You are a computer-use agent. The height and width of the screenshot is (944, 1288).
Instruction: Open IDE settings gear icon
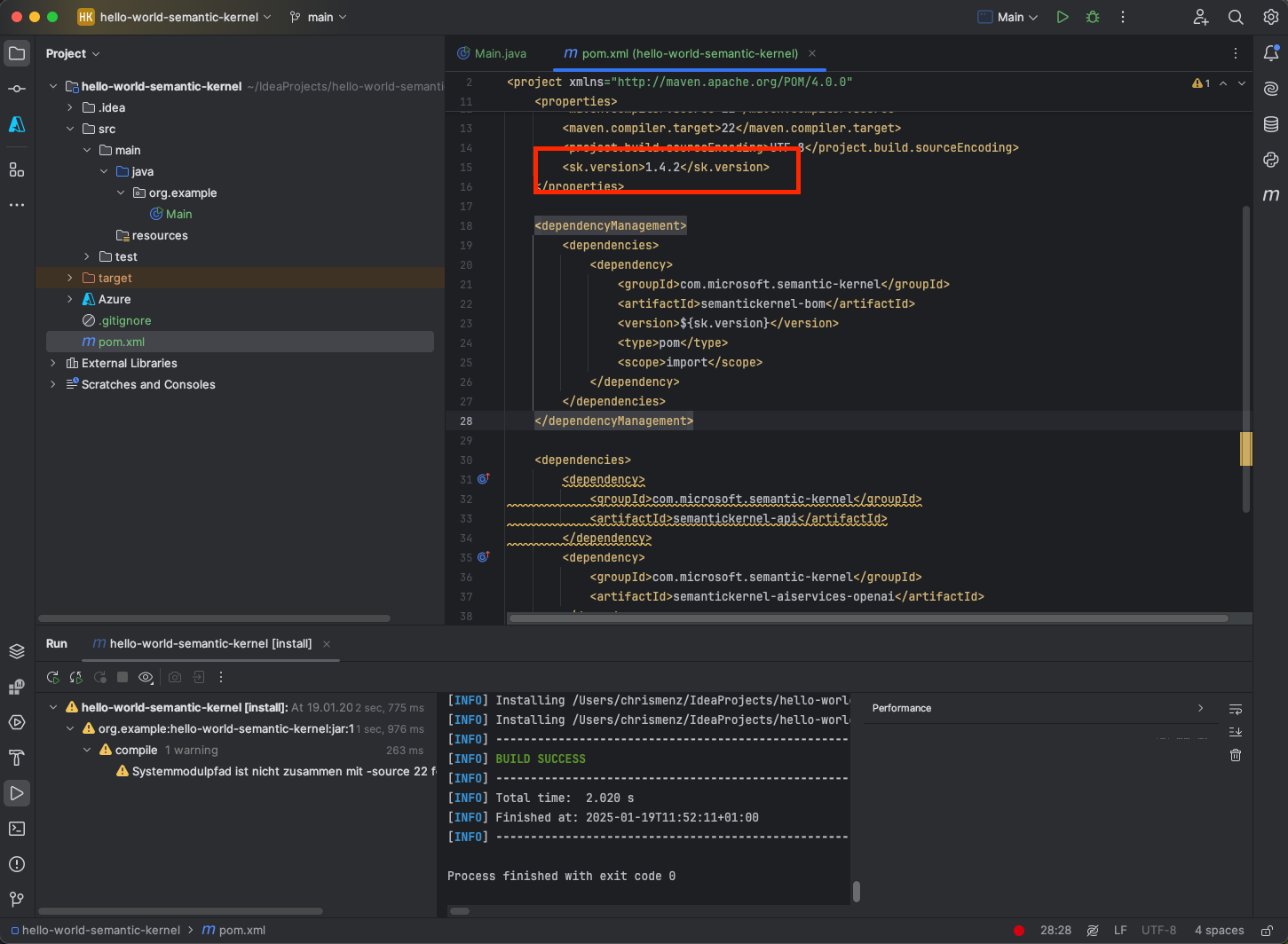(1271, 17)
